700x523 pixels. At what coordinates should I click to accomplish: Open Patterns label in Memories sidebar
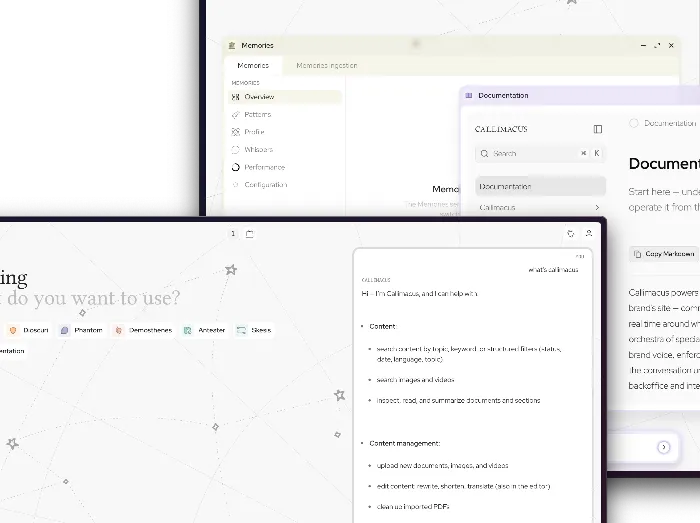258,115
